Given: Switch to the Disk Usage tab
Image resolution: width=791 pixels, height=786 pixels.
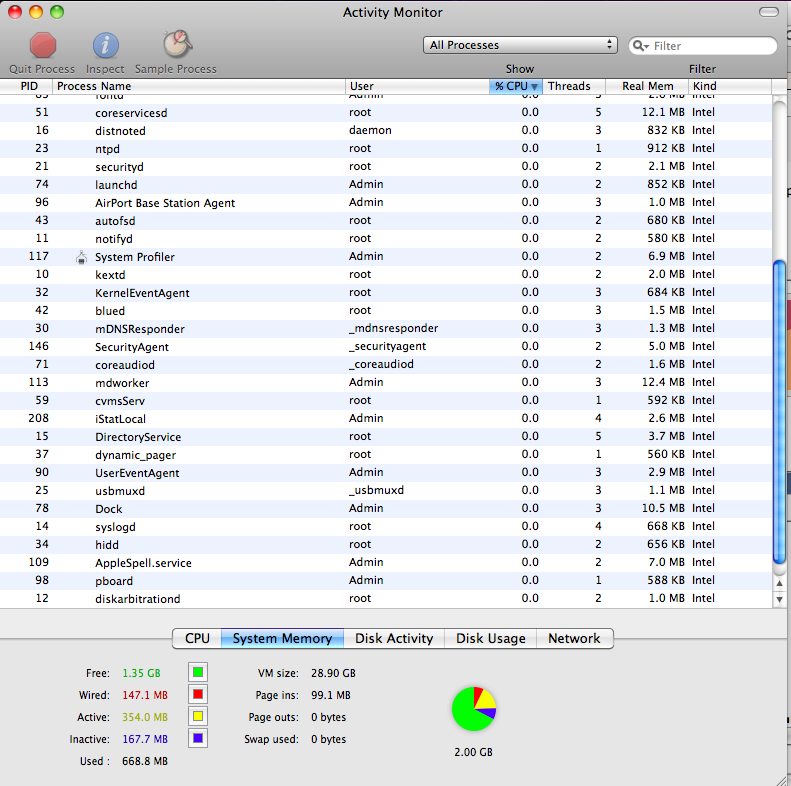Looking at the screenshot, I should (x=490, y=639).
